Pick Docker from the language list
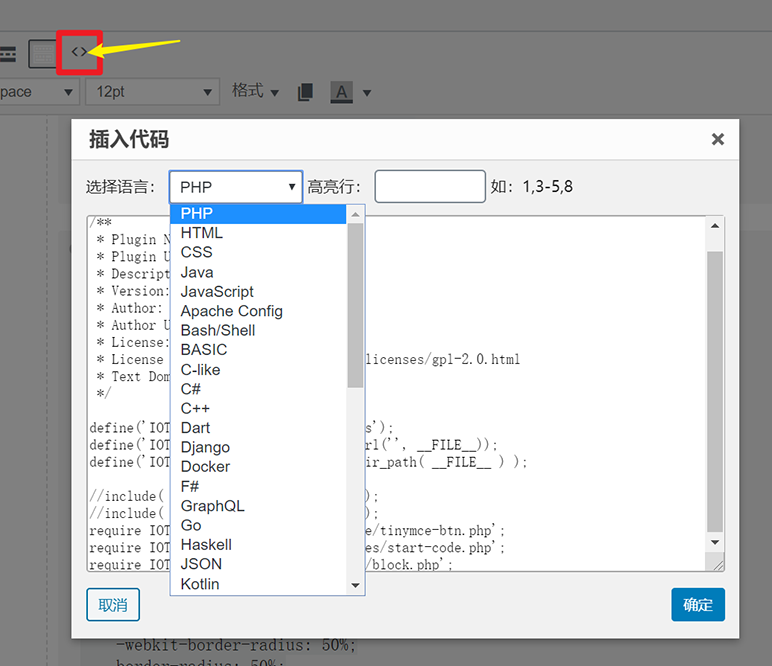The height and width of the screenshot is (666, 772). pyautogui.click(x=258, y=467)
